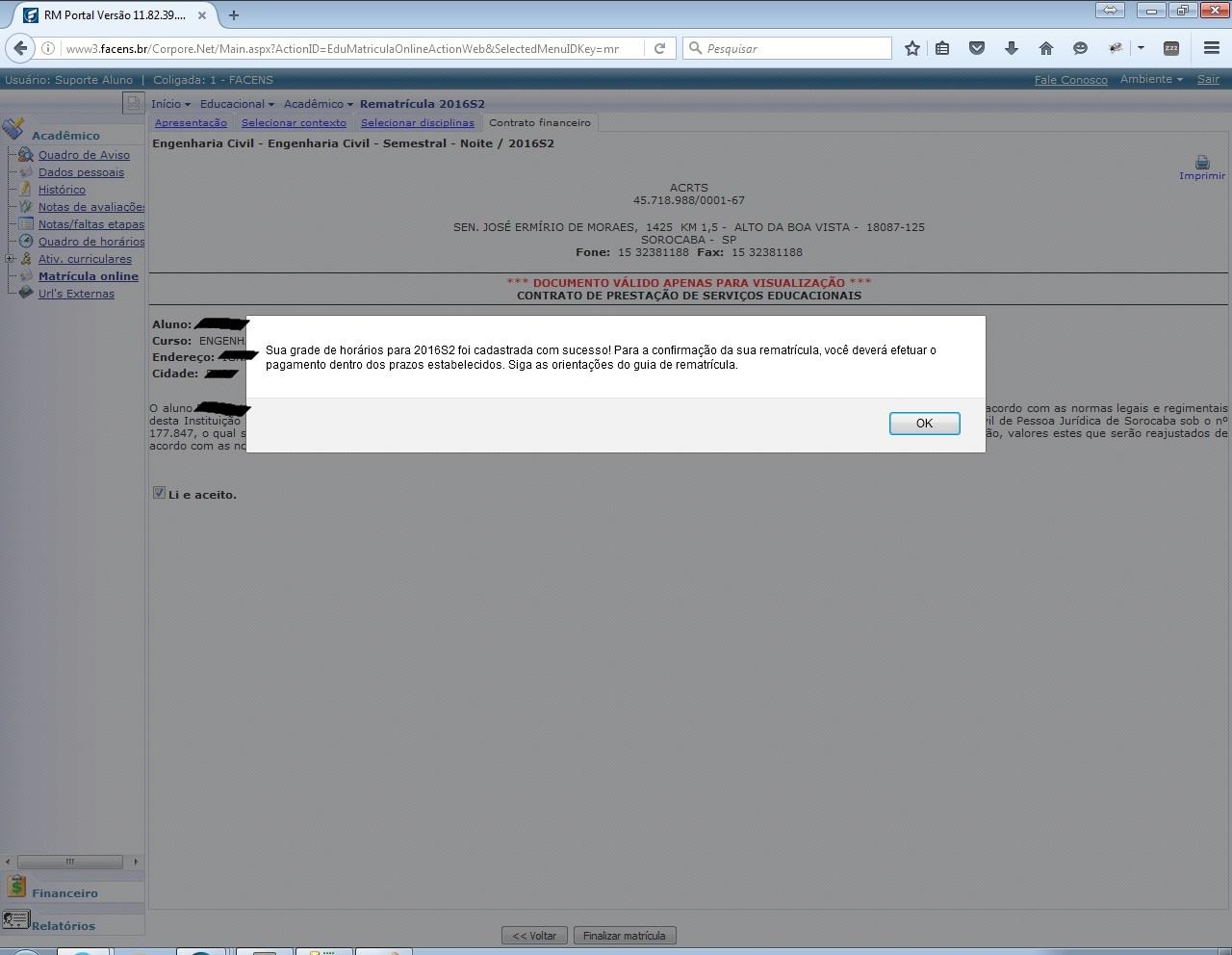Click the 'Usuário: Suporte Aluno' text
The height and width of the screenshot is (955, 1232).
pos(68,80)
